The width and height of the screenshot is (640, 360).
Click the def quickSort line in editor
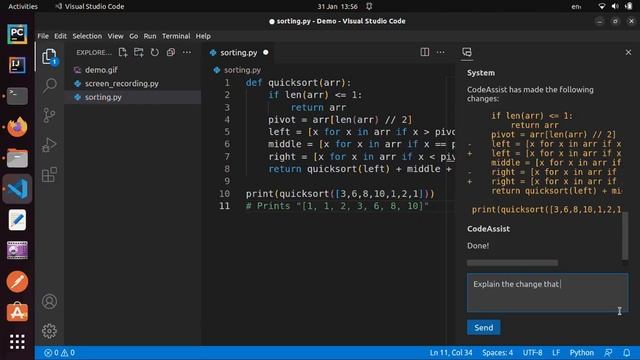pos(298,83)
